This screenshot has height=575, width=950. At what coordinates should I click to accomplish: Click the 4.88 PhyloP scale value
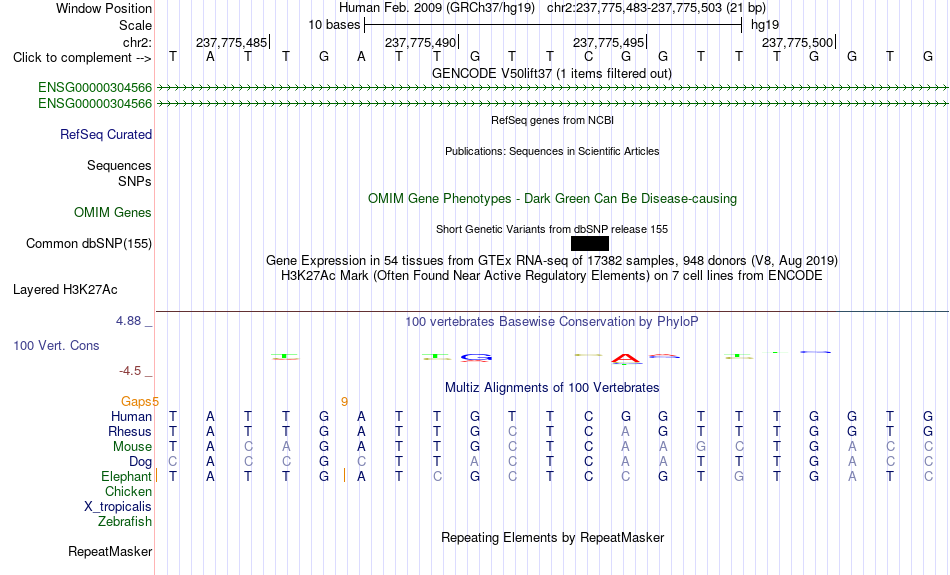(x=128, y=321)
